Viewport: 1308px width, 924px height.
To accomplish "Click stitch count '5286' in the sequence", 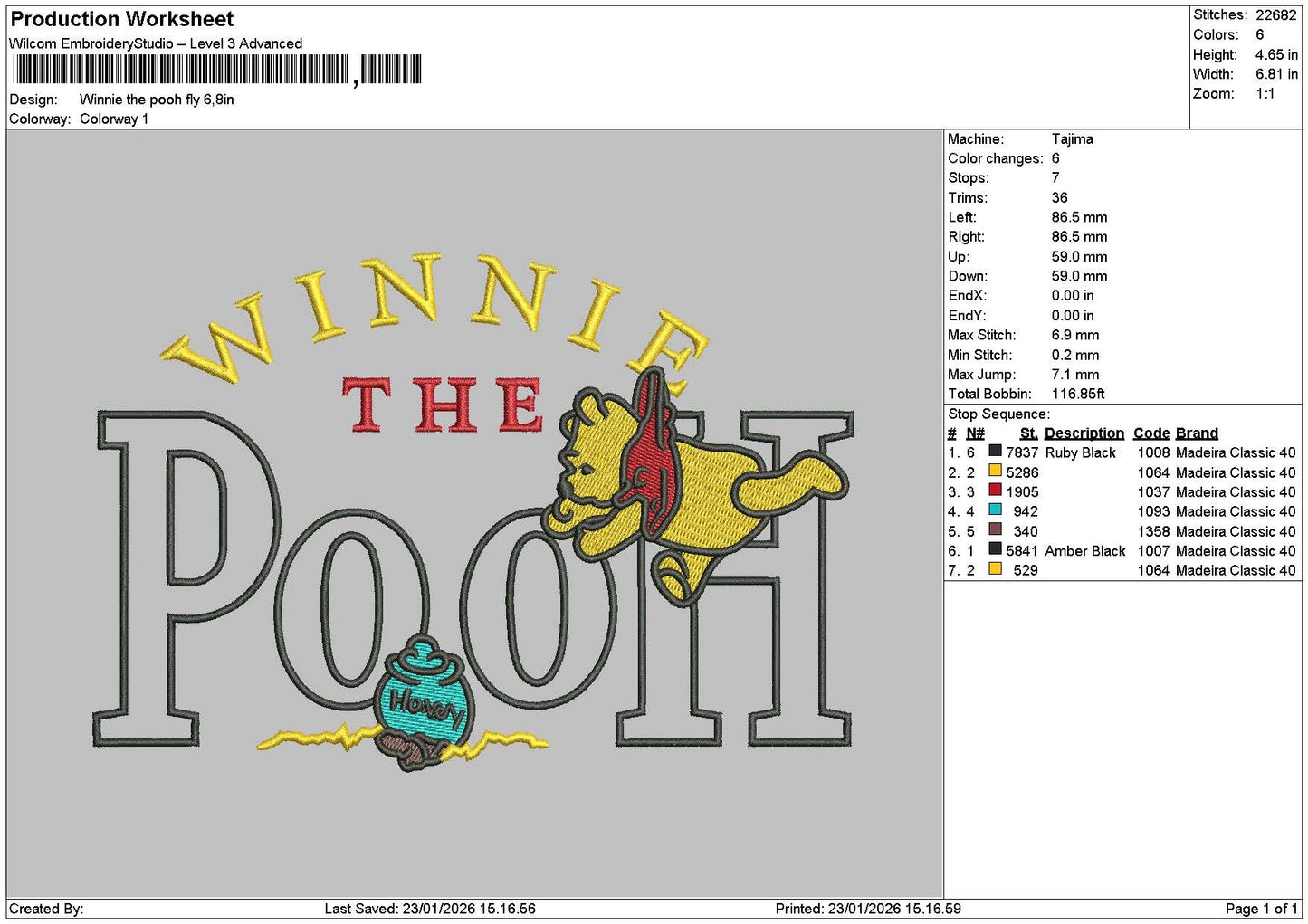I will pyautogui.click(x=1022, y=472).
